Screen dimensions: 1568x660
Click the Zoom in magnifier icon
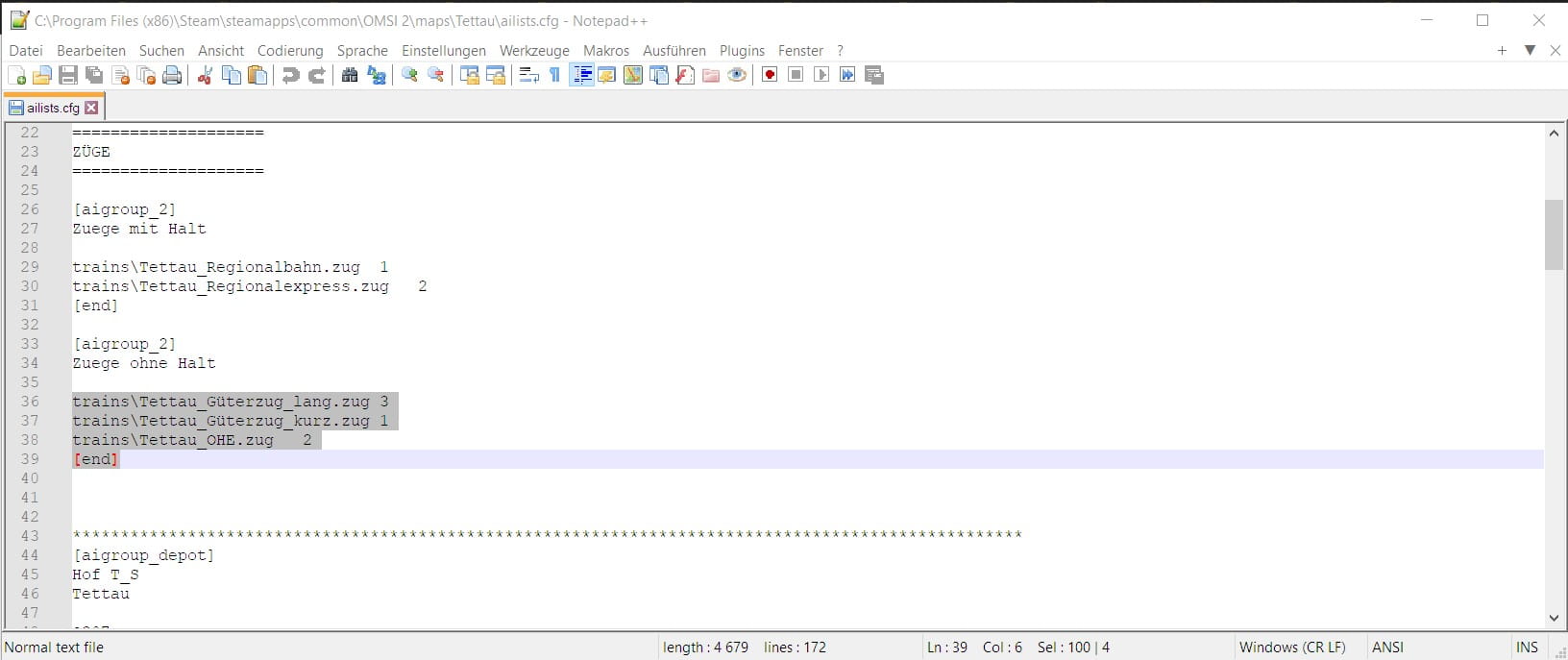[x=410, y=76]
